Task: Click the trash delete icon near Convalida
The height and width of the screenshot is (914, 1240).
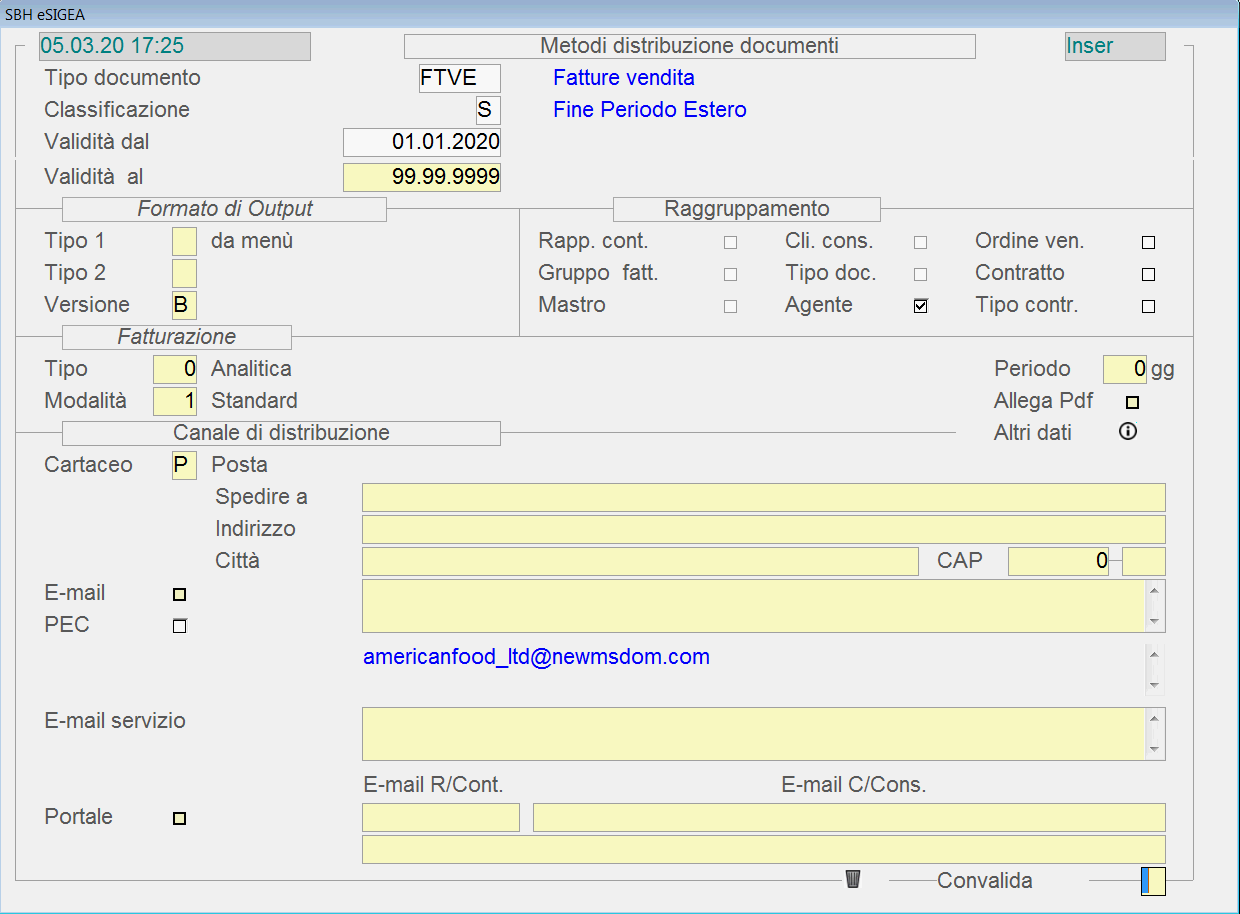Action: (853, 879)
